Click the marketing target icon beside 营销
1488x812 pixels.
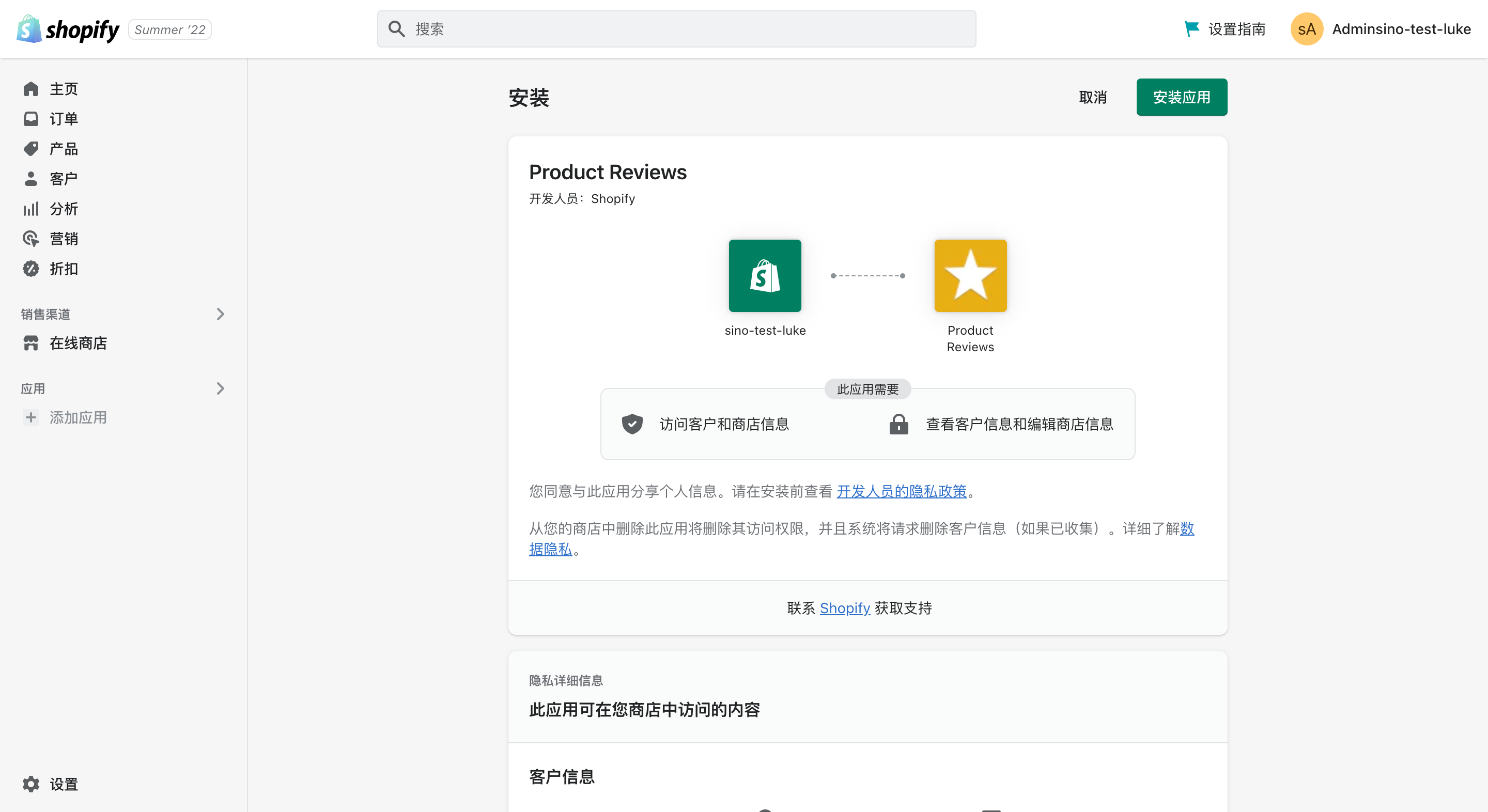(30, 239)
